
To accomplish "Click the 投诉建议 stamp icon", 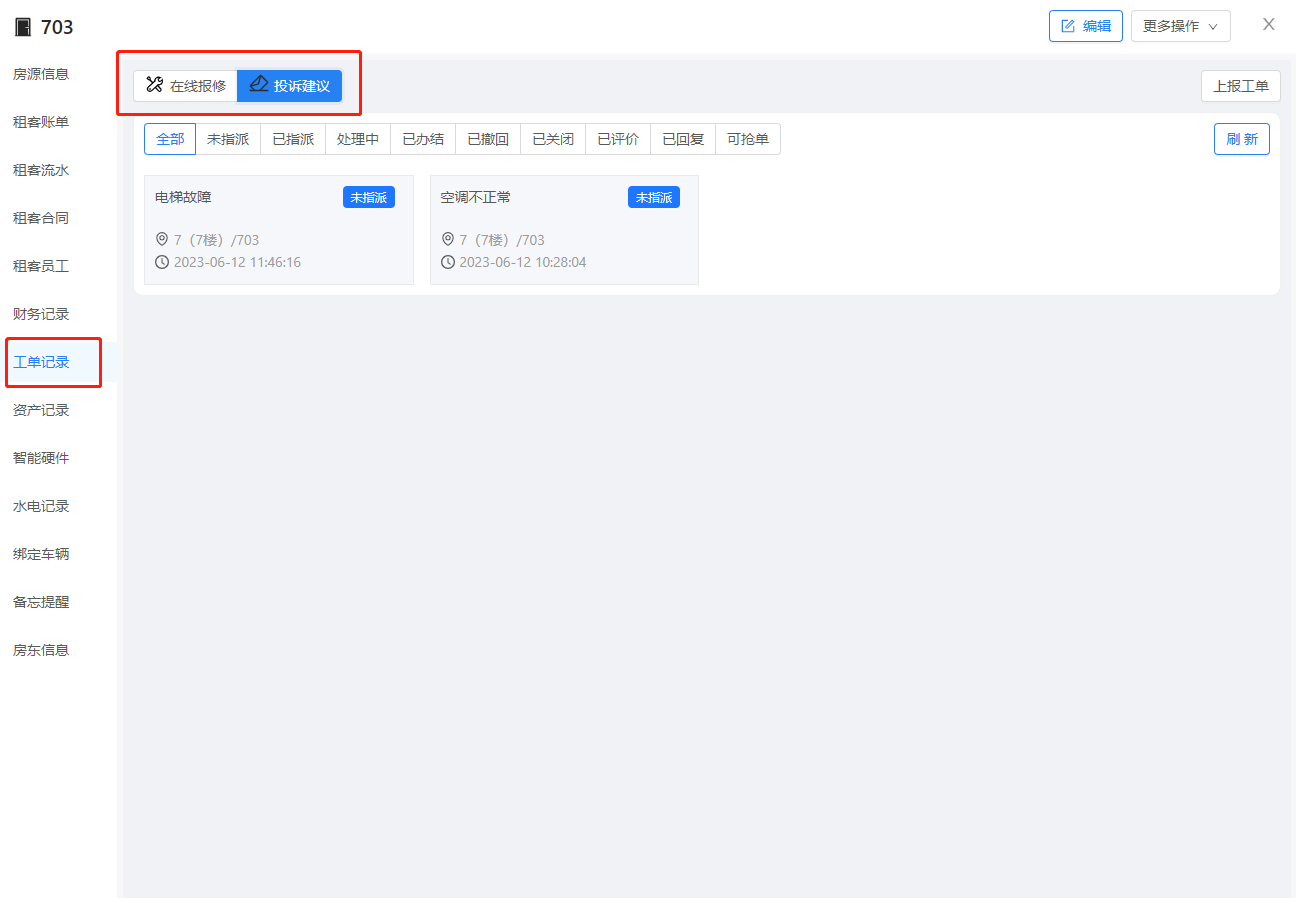I will (259, 85).
